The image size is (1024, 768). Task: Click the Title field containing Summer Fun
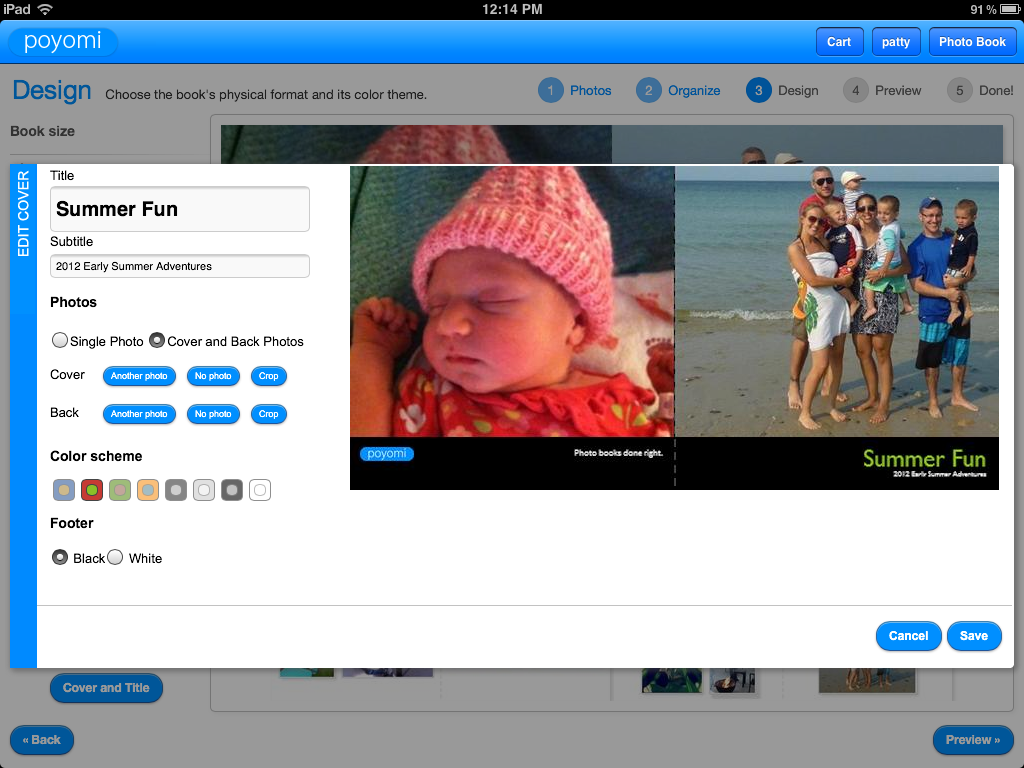tap(180, 209)
